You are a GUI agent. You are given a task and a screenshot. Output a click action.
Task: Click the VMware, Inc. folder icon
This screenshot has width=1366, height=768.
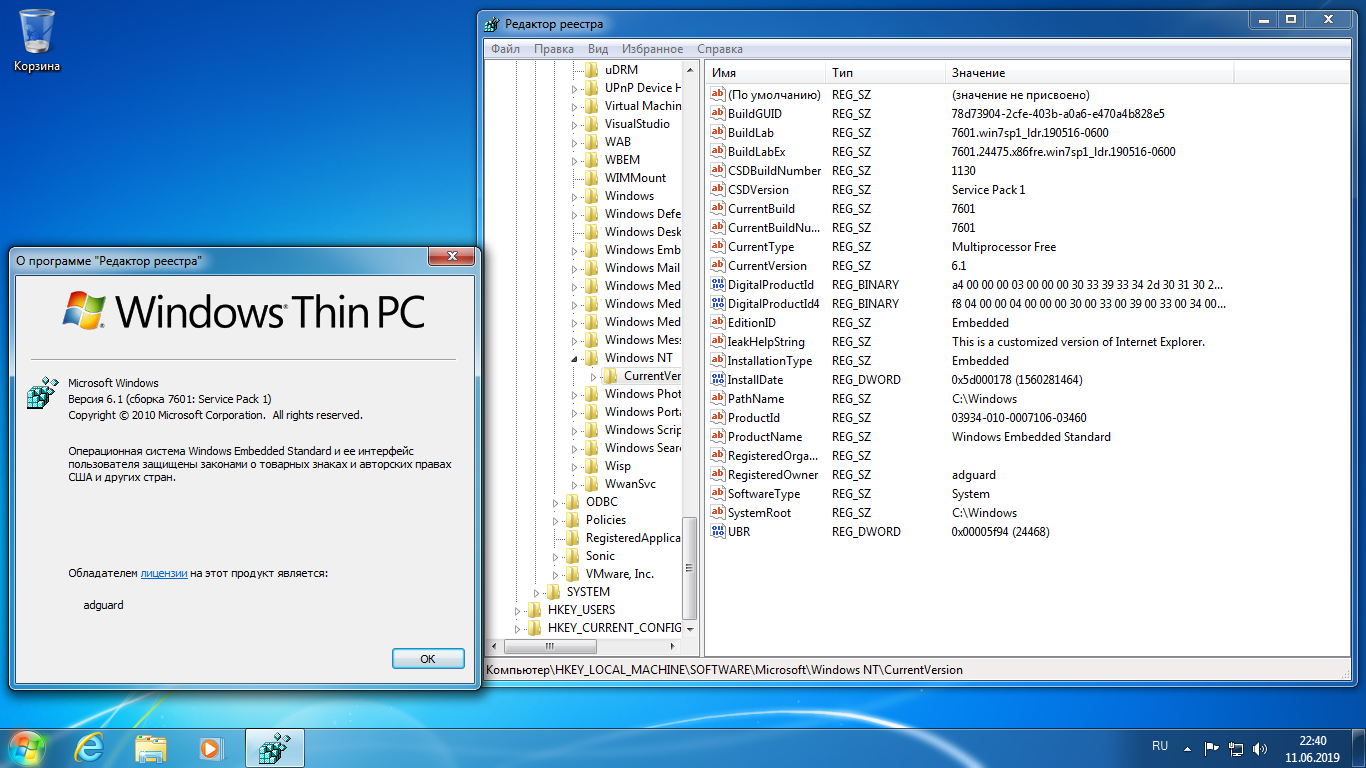573,574
